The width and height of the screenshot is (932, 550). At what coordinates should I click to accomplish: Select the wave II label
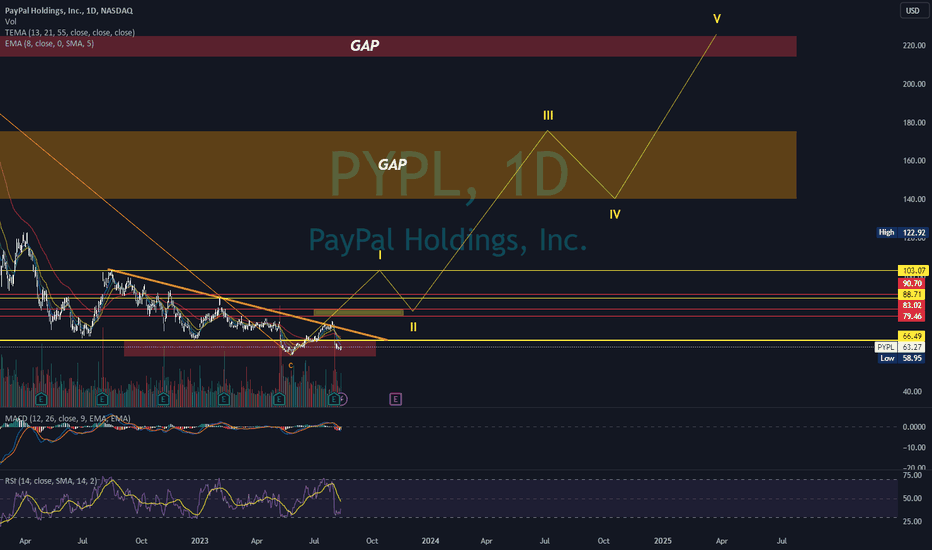pyautogui.click(x=413, y=327)
